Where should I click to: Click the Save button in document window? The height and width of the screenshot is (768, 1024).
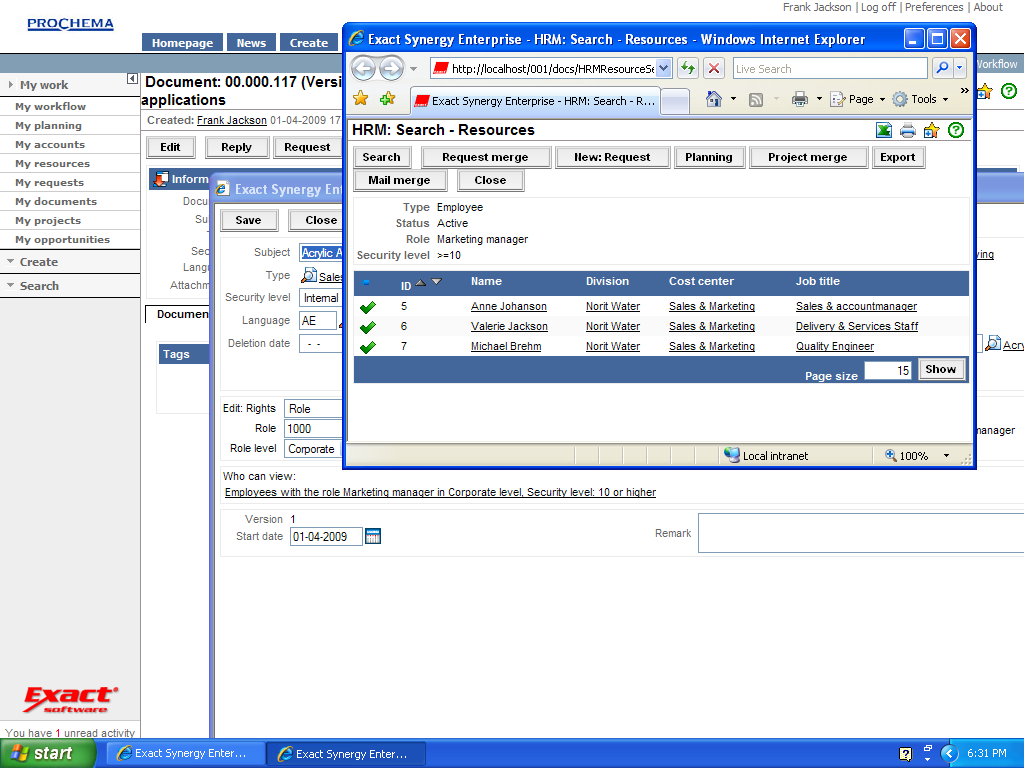[248, 221]
